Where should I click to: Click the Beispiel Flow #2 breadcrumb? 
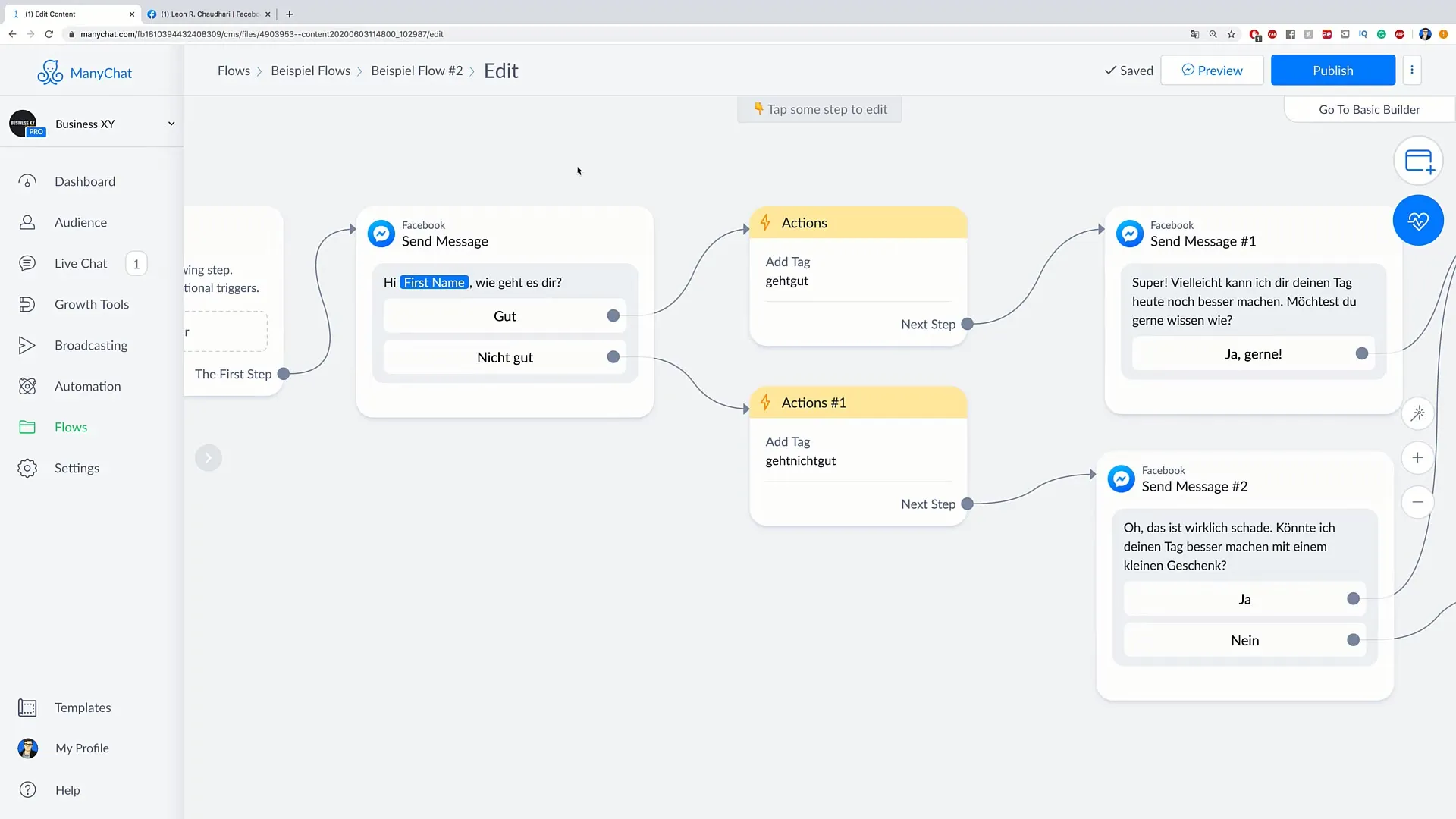pyautogui.click(x=417, y=70)
